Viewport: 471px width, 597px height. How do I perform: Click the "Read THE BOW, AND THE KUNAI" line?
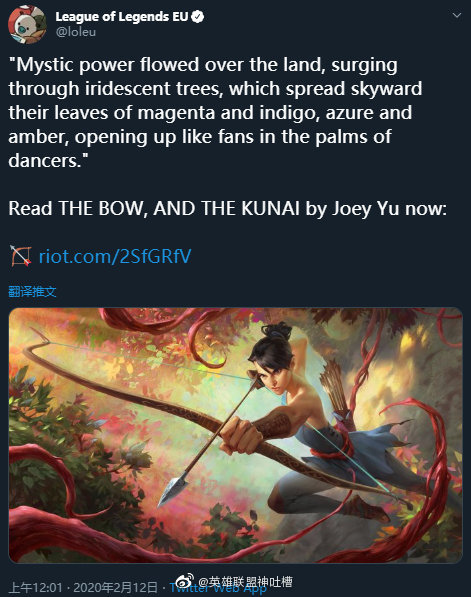(227, 209)
